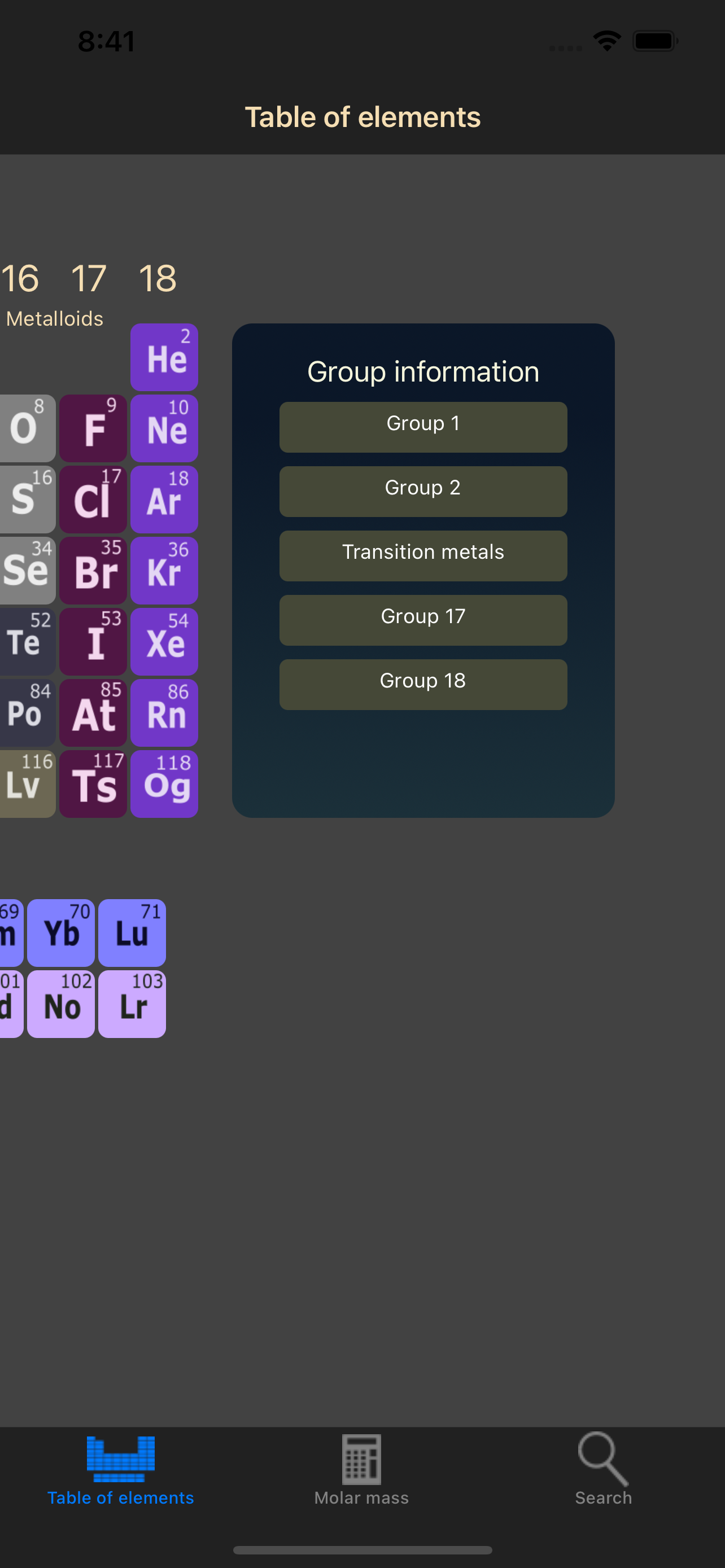The height and width of the screenshot is (1568, 725).
Task: Tap the Group information panel title
Action: click(x=423, y=372)
